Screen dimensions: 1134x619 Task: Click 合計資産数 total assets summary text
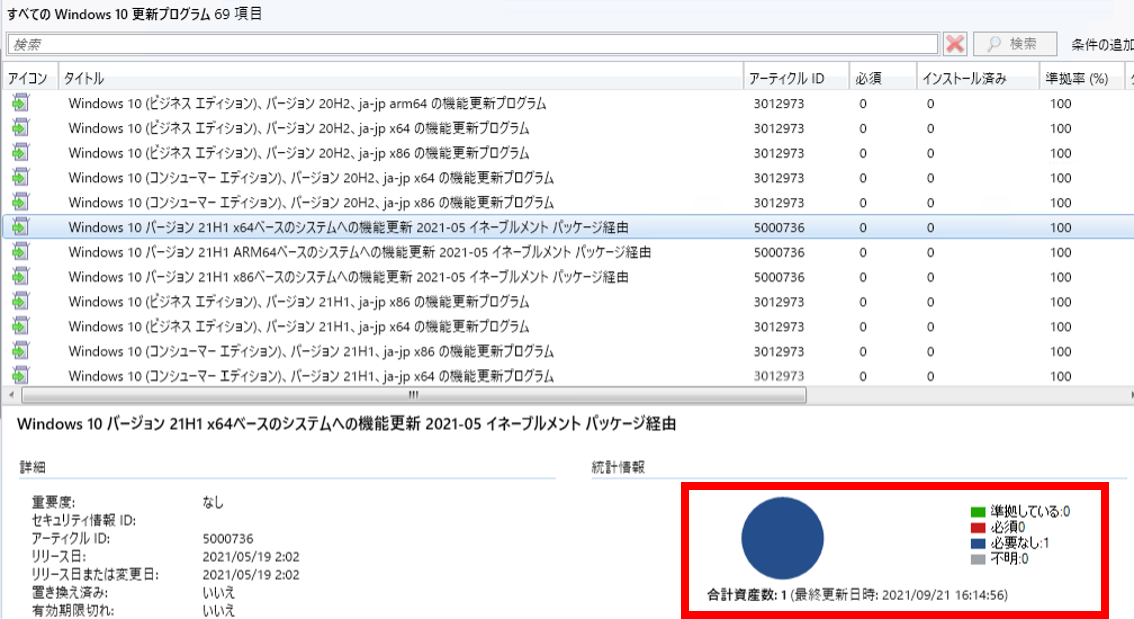coord(857,595)
